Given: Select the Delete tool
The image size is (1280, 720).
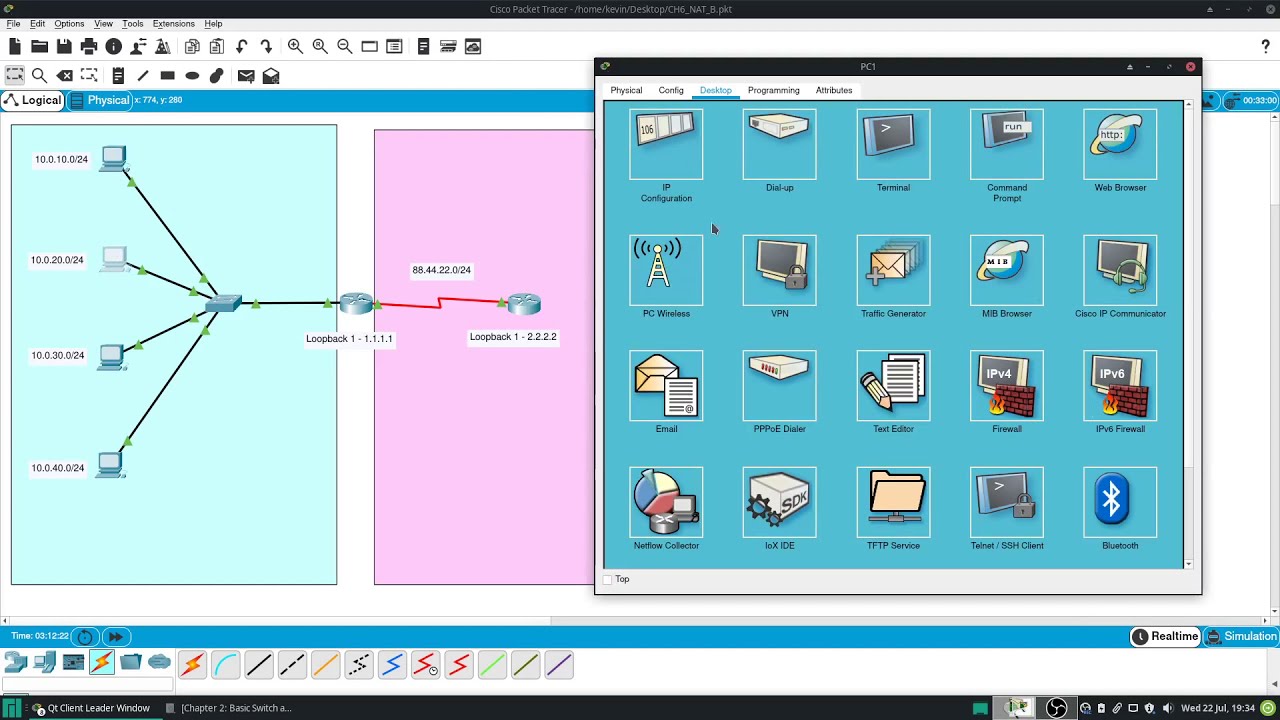Looking at the screenshot, I should pyautogui.click(x=65, y=75).
